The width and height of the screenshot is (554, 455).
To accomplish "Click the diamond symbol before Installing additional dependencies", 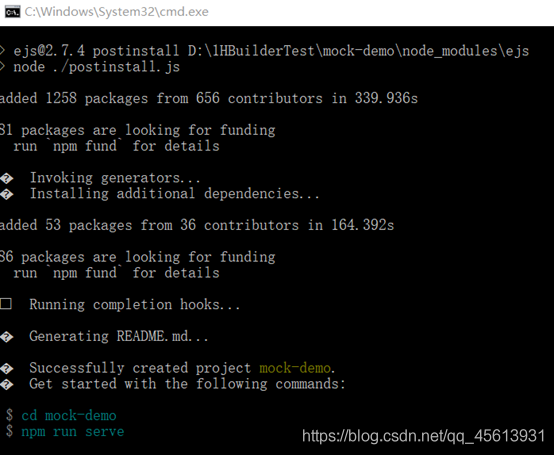I will (x=7, y=194).
